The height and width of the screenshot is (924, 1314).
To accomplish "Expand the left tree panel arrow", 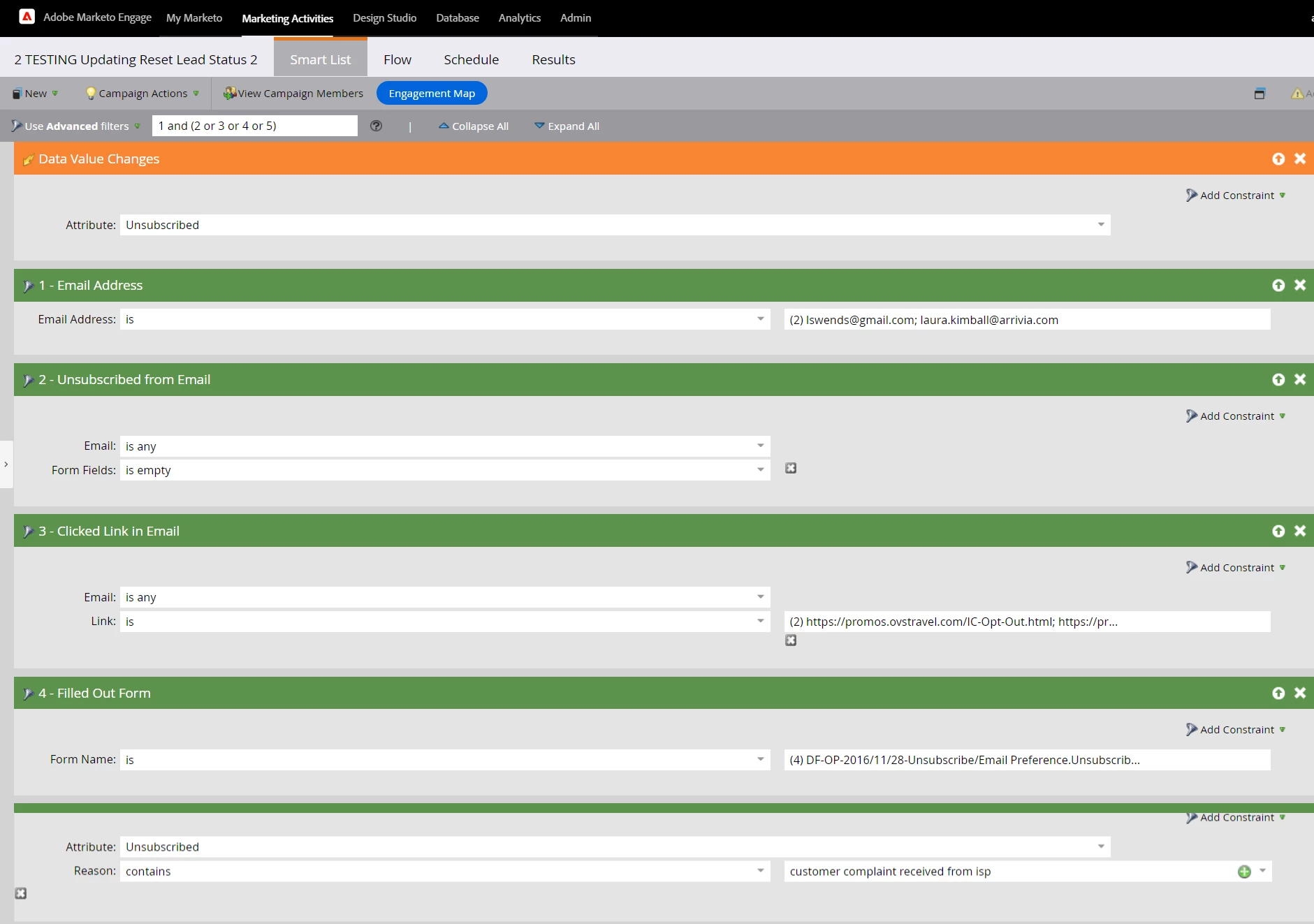I will click(x=6, y=464).
